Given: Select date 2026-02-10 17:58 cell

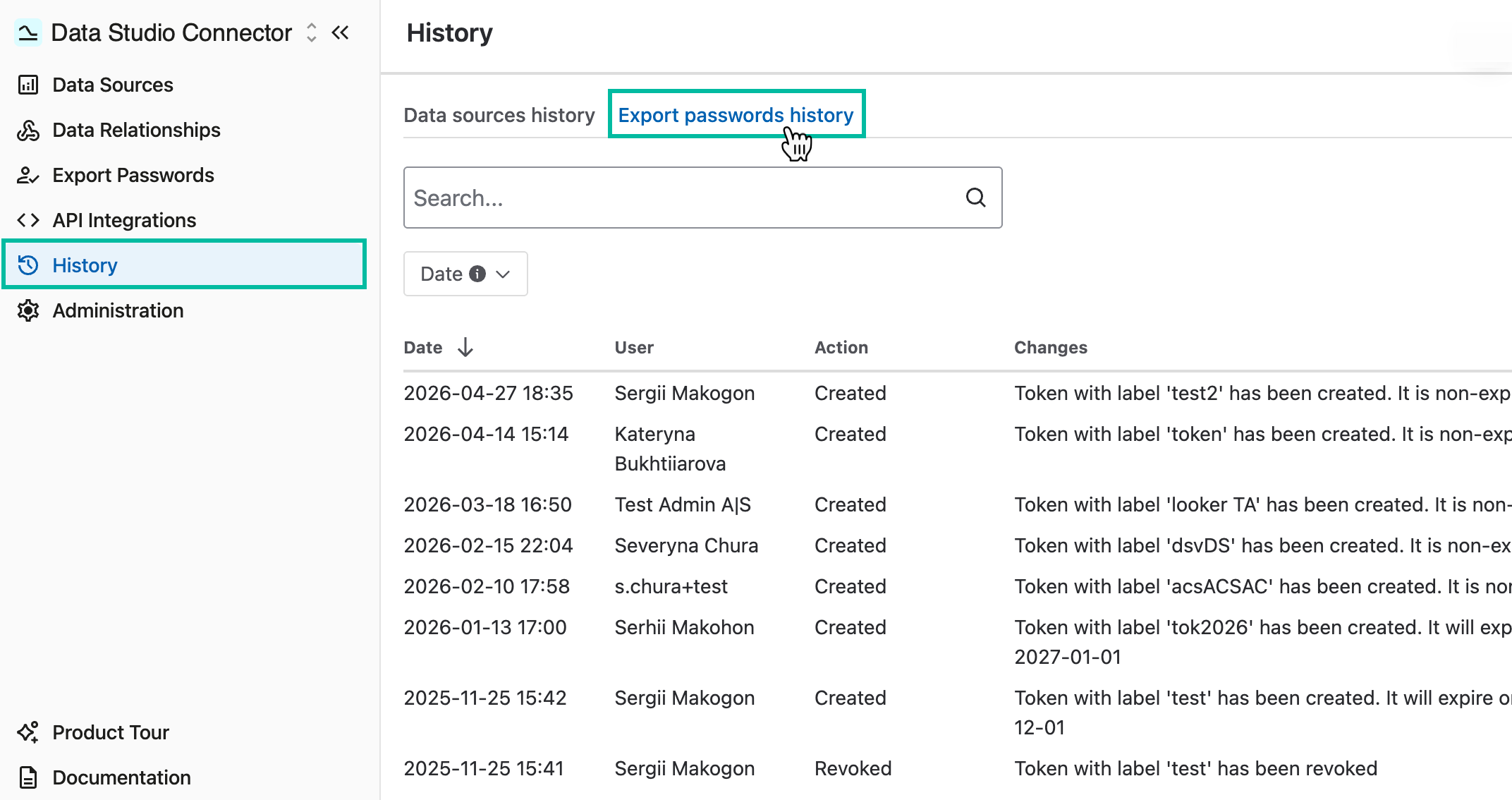Looking at the screenshot, I should (487, 586).
